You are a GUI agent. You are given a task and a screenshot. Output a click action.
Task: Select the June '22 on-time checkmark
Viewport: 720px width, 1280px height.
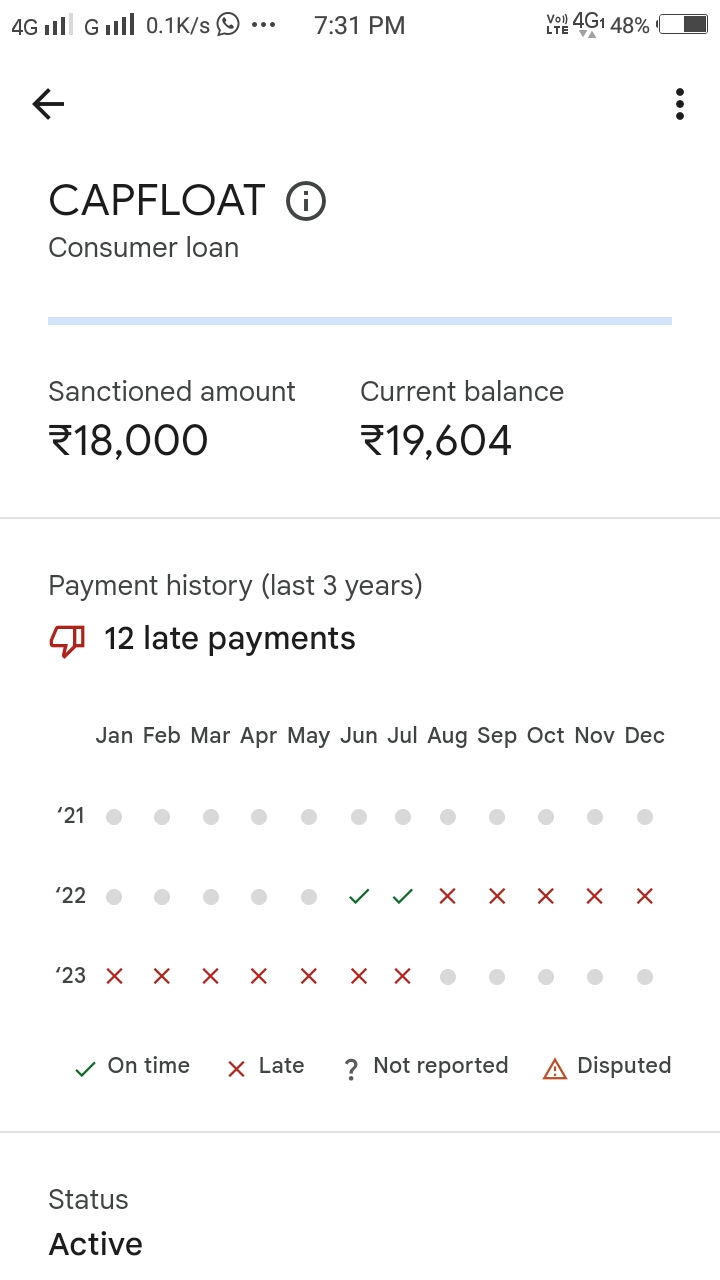[358, 897]
